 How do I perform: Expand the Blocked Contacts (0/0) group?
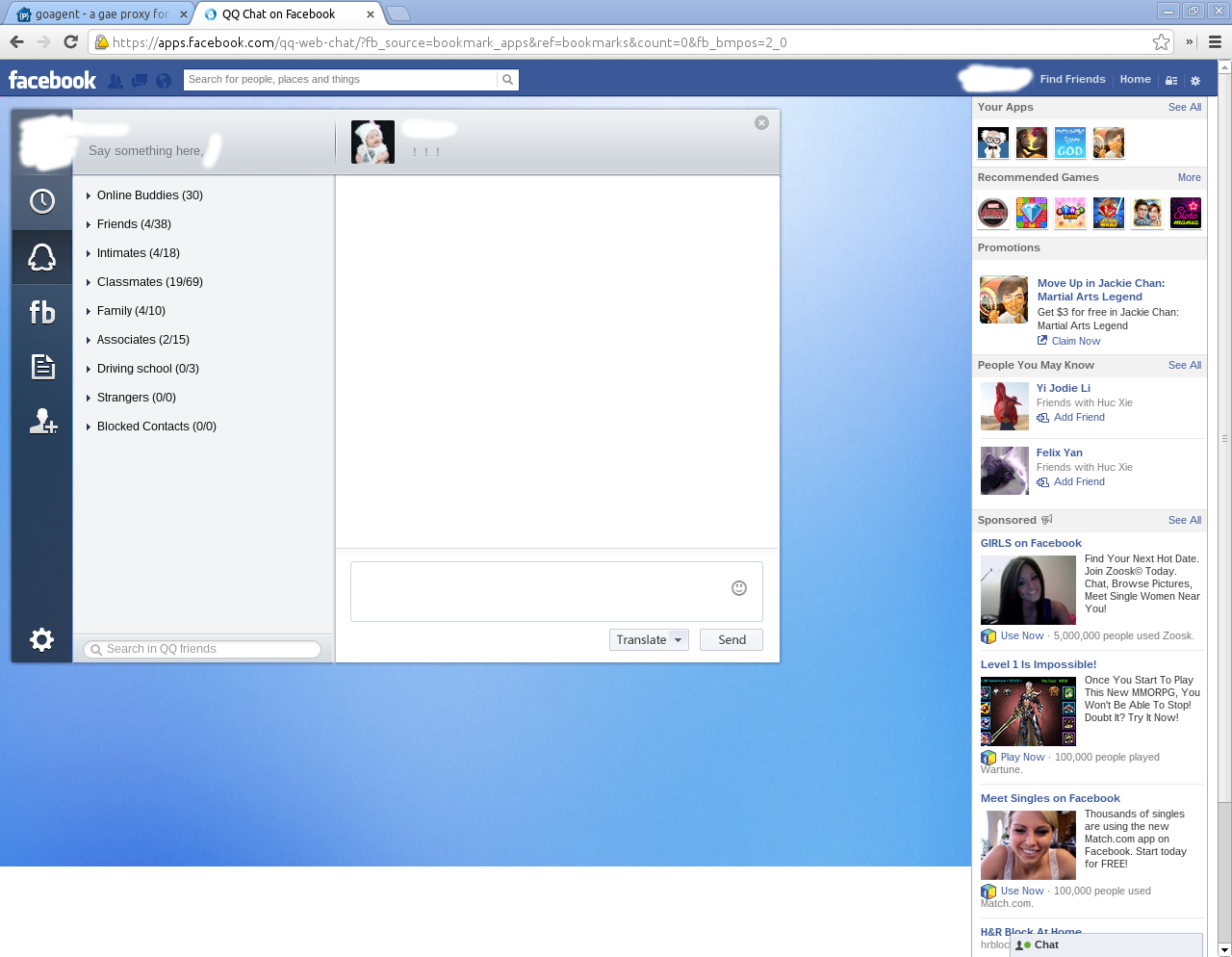pyautogui.click(x=151, y=427)
